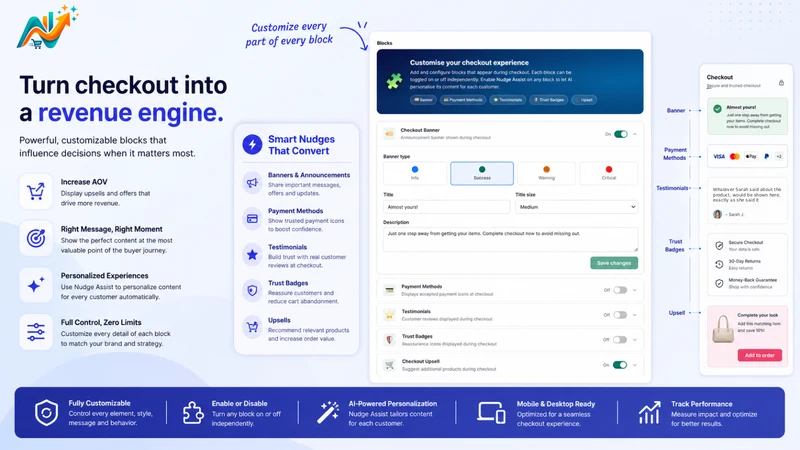Click the Full Control, Zero Limits sliders icon

tap(36, 332)
